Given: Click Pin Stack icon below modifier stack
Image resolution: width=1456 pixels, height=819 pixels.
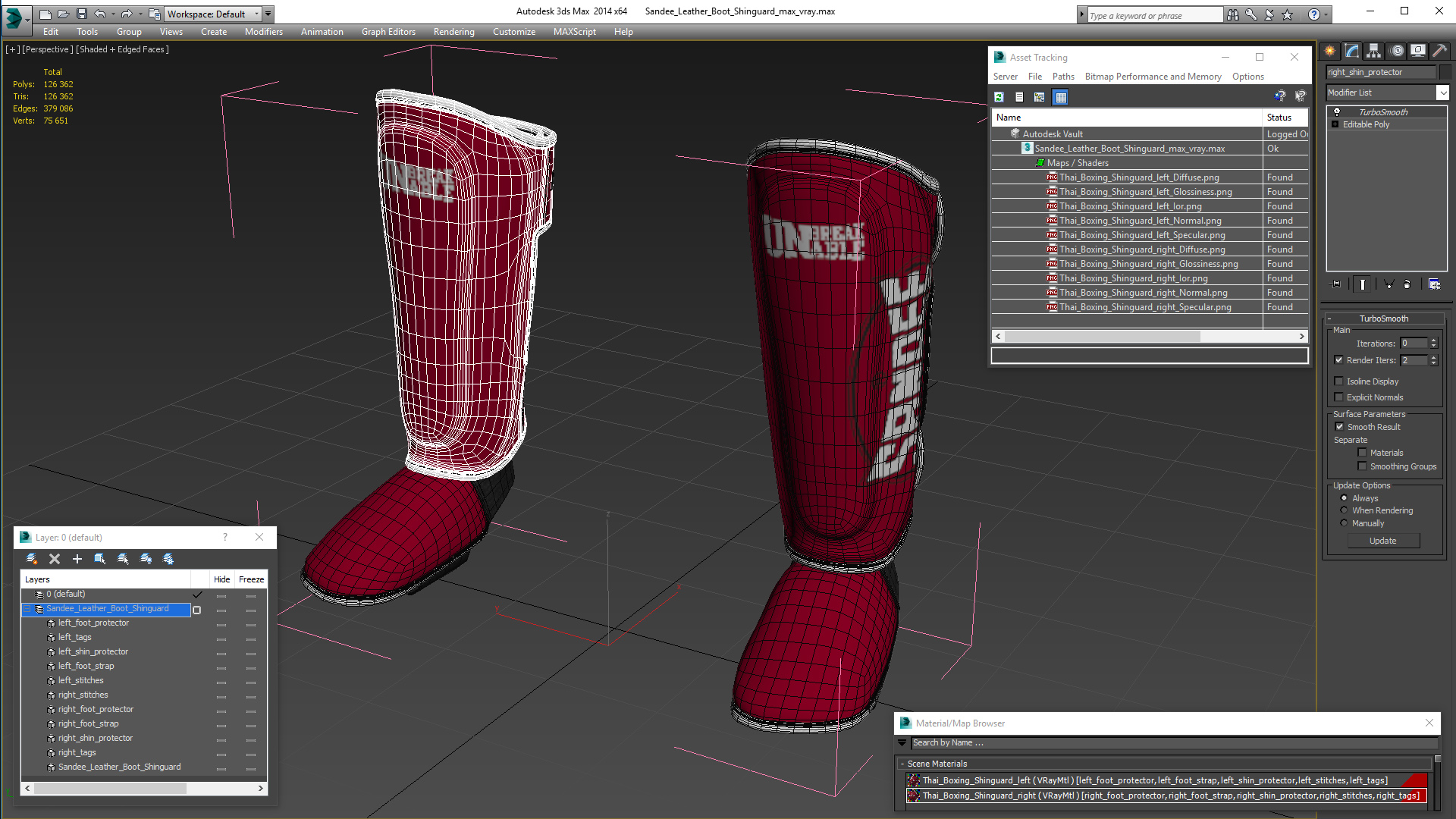Looking at the screenshot, I should coord(1336,284).
